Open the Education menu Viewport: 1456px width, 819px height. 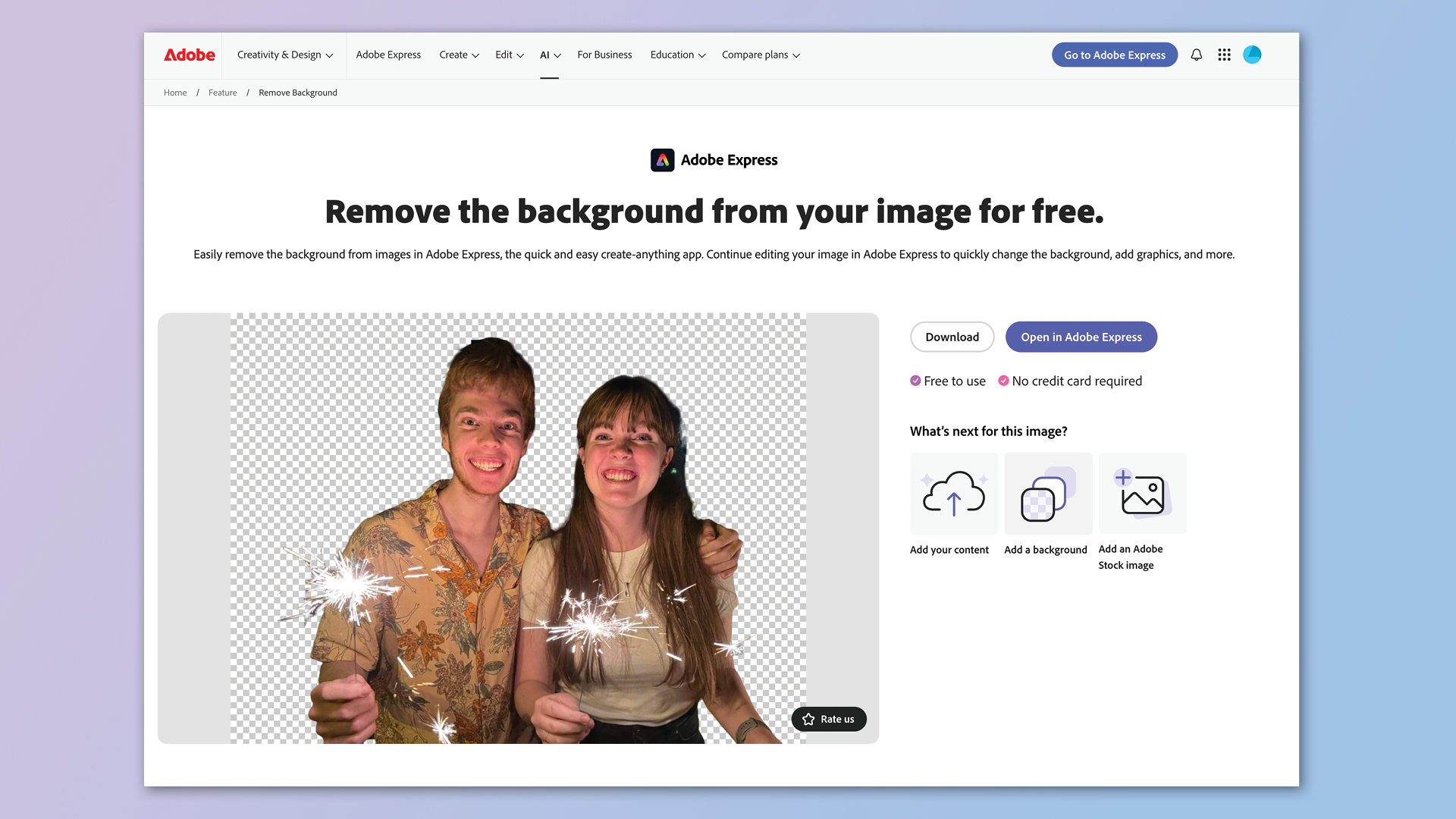pos(676,55)
